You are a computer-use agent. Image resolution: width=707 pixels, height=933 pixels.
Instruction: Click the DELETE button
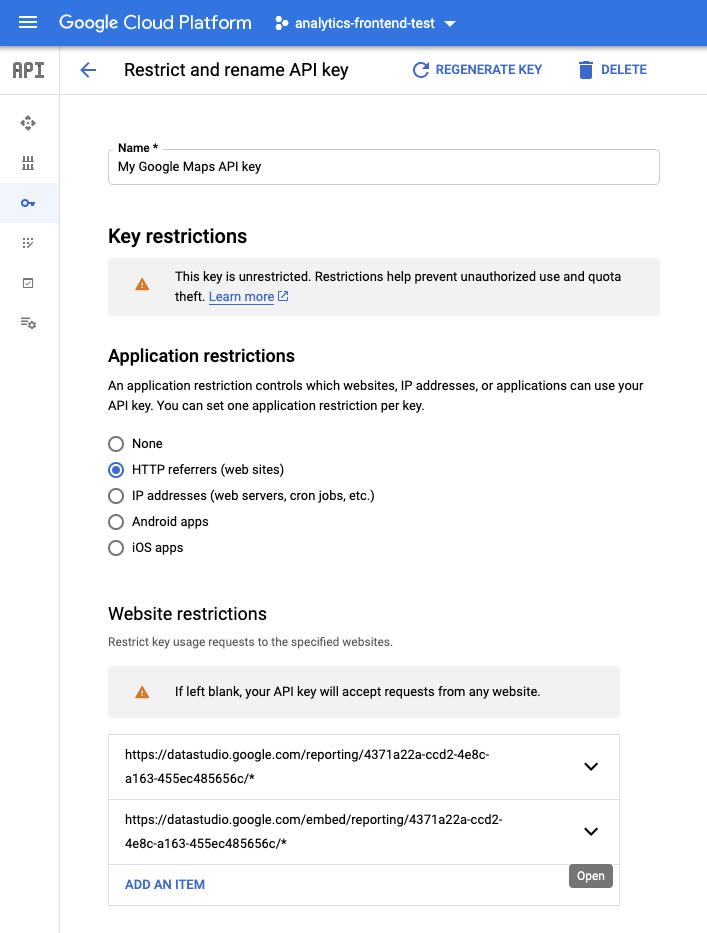coord(612,70)
